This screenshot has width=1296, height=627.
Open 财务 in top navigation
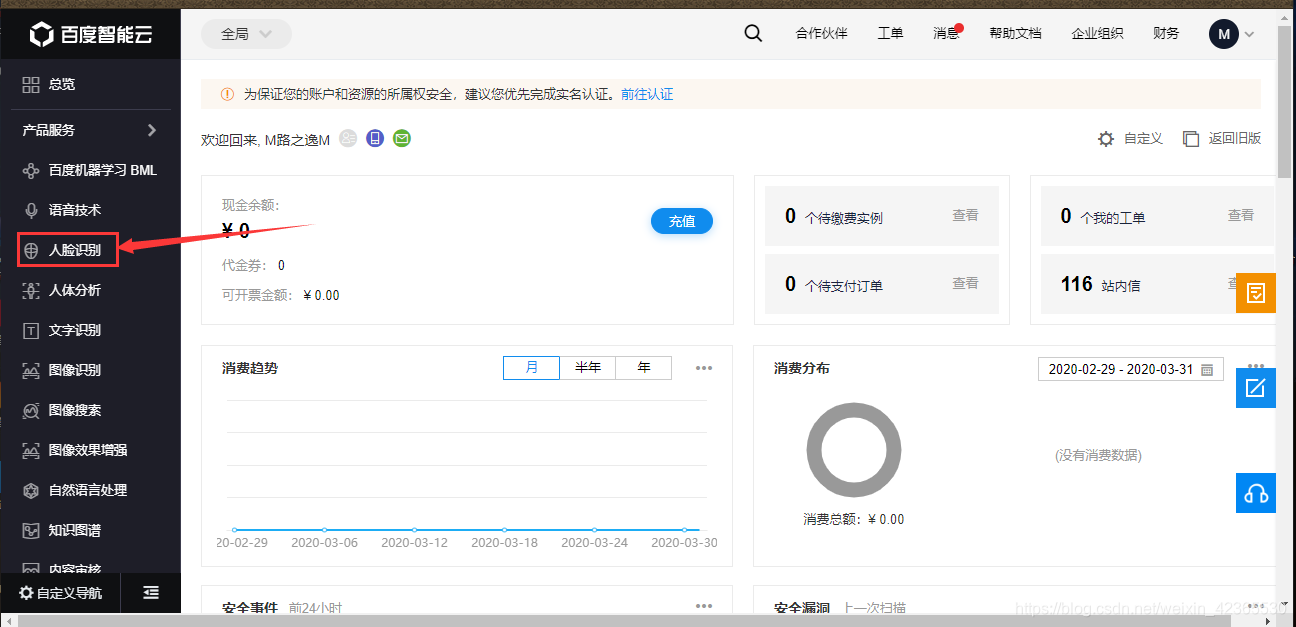coord(1166,33)
